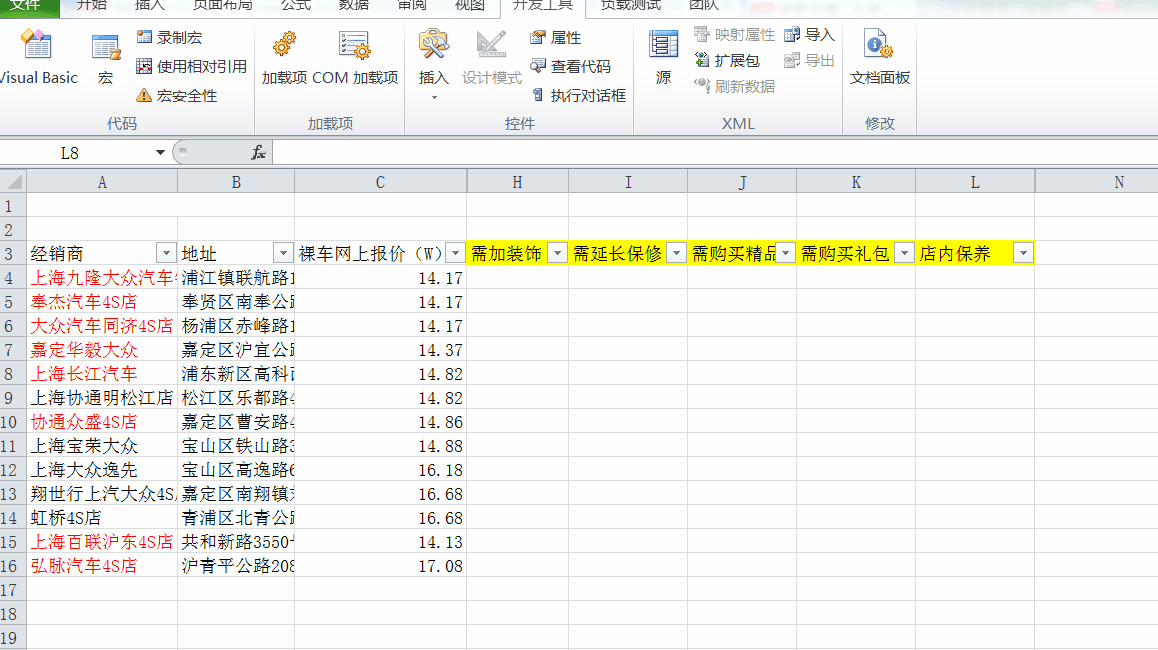Select row 8 header

pyautogui.click(x=13, y=374)
